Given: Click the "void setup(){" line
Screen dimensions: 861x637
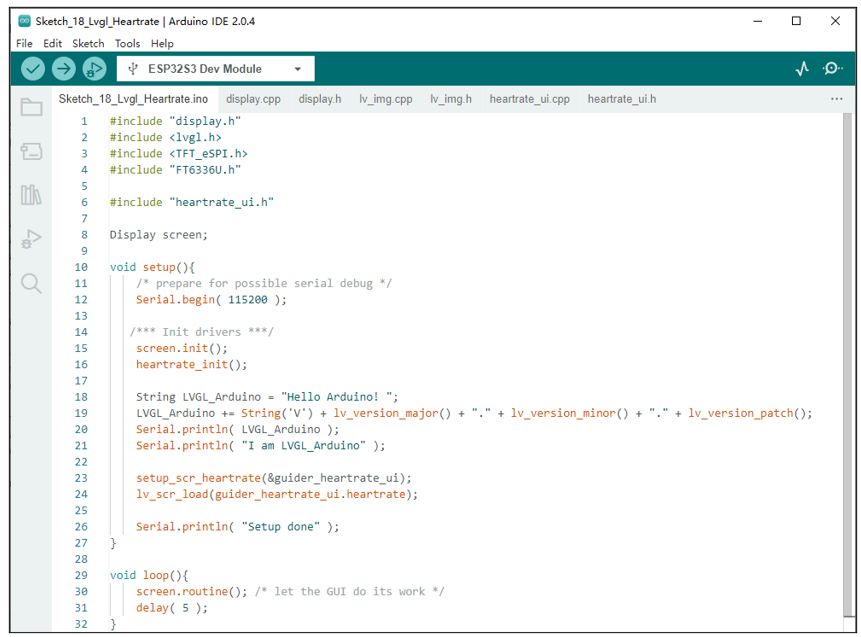Looking at the screenshot, I should tap(152, 267).
